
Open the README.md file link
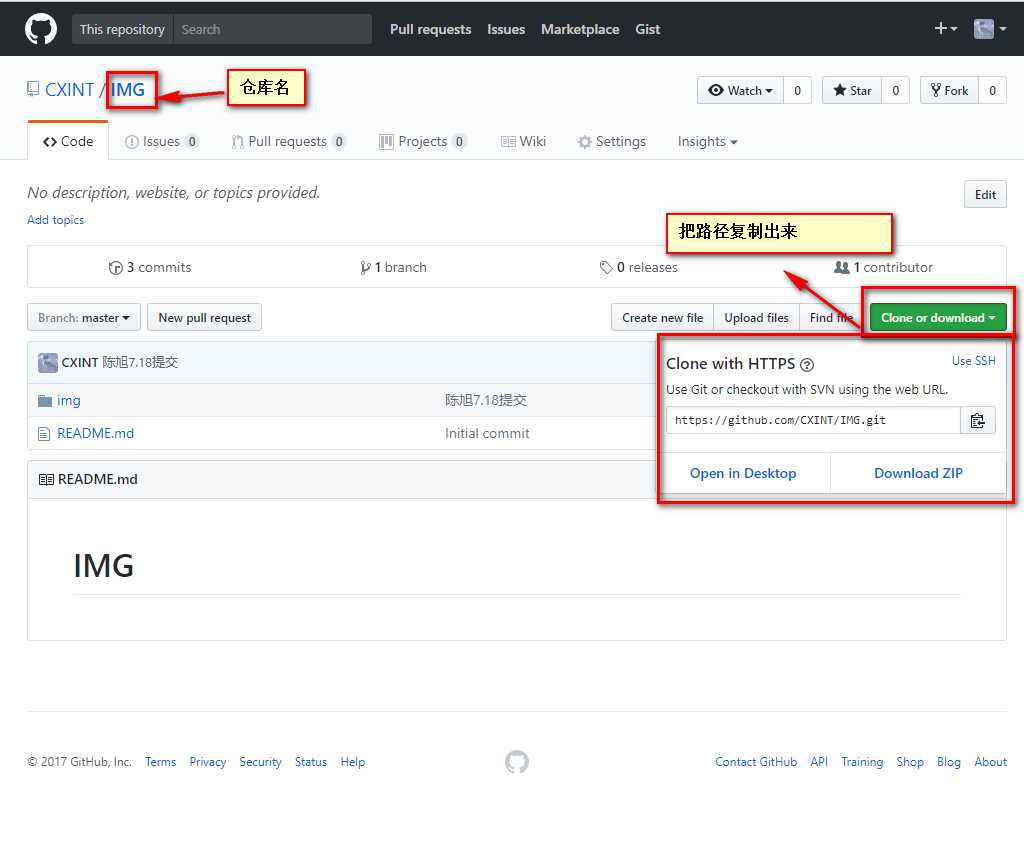(x=95, y=433)
